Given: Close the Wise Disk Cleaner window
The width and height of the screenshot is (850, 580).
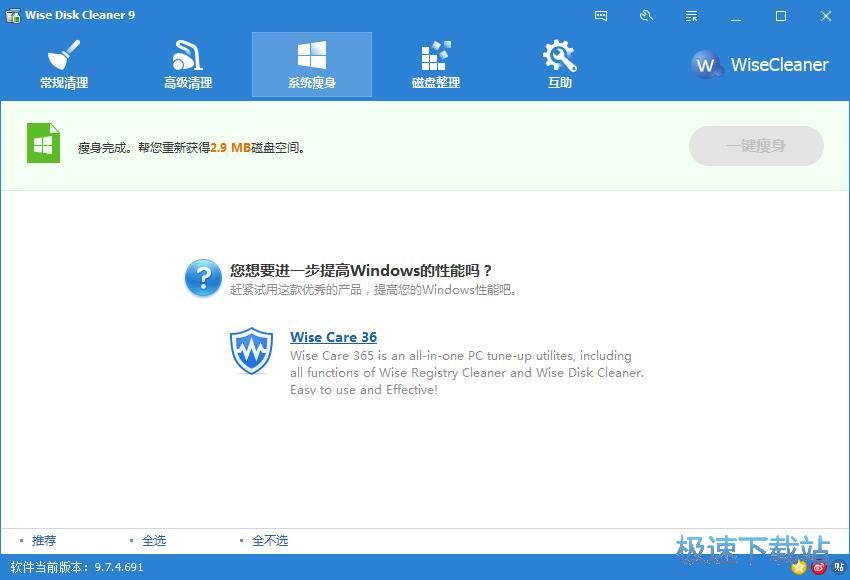Looking at the screenshot, I should tap(826, 16).
